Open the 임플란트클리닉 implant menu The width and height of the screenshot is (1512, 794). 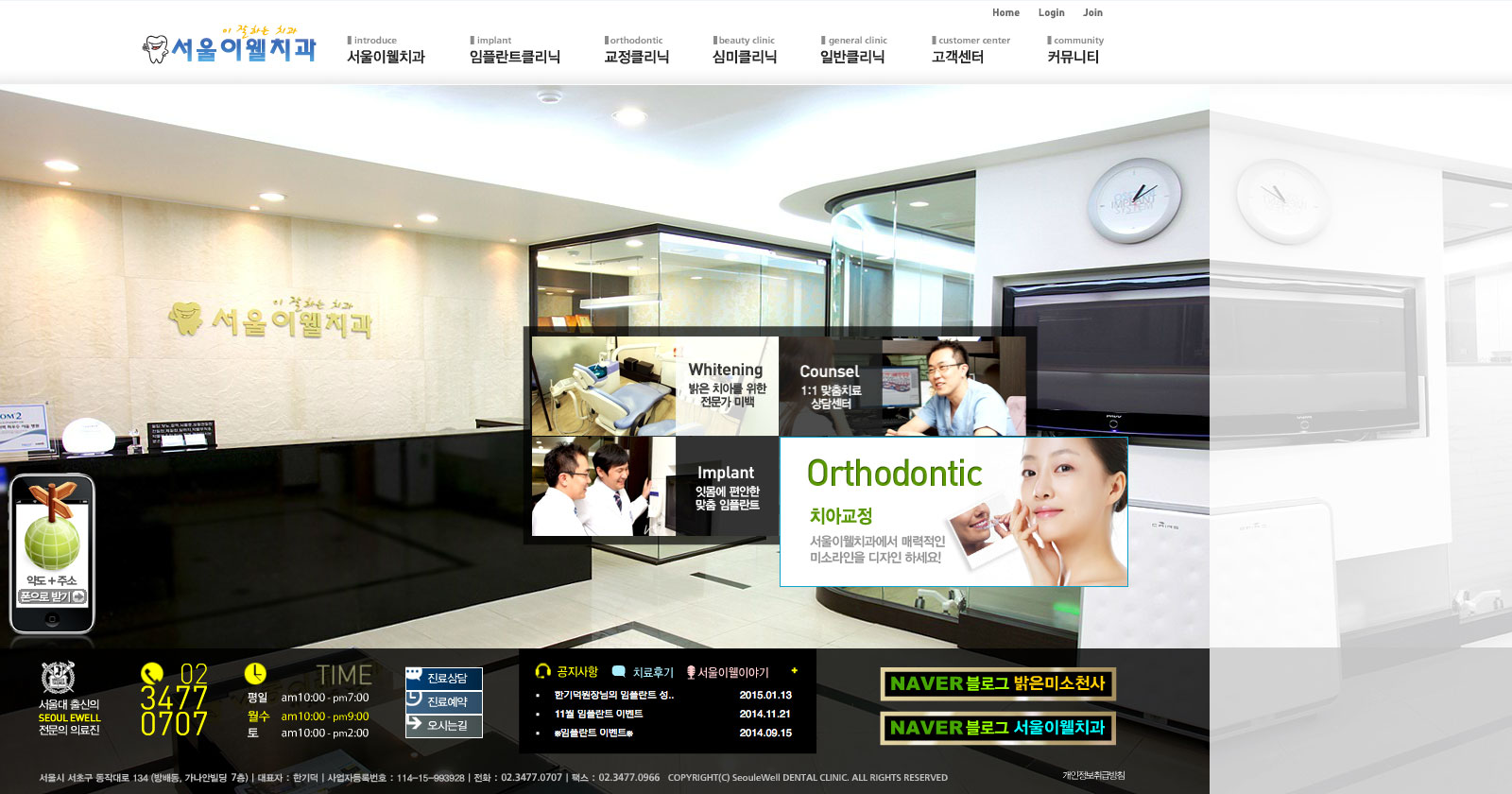pos(514,57)
